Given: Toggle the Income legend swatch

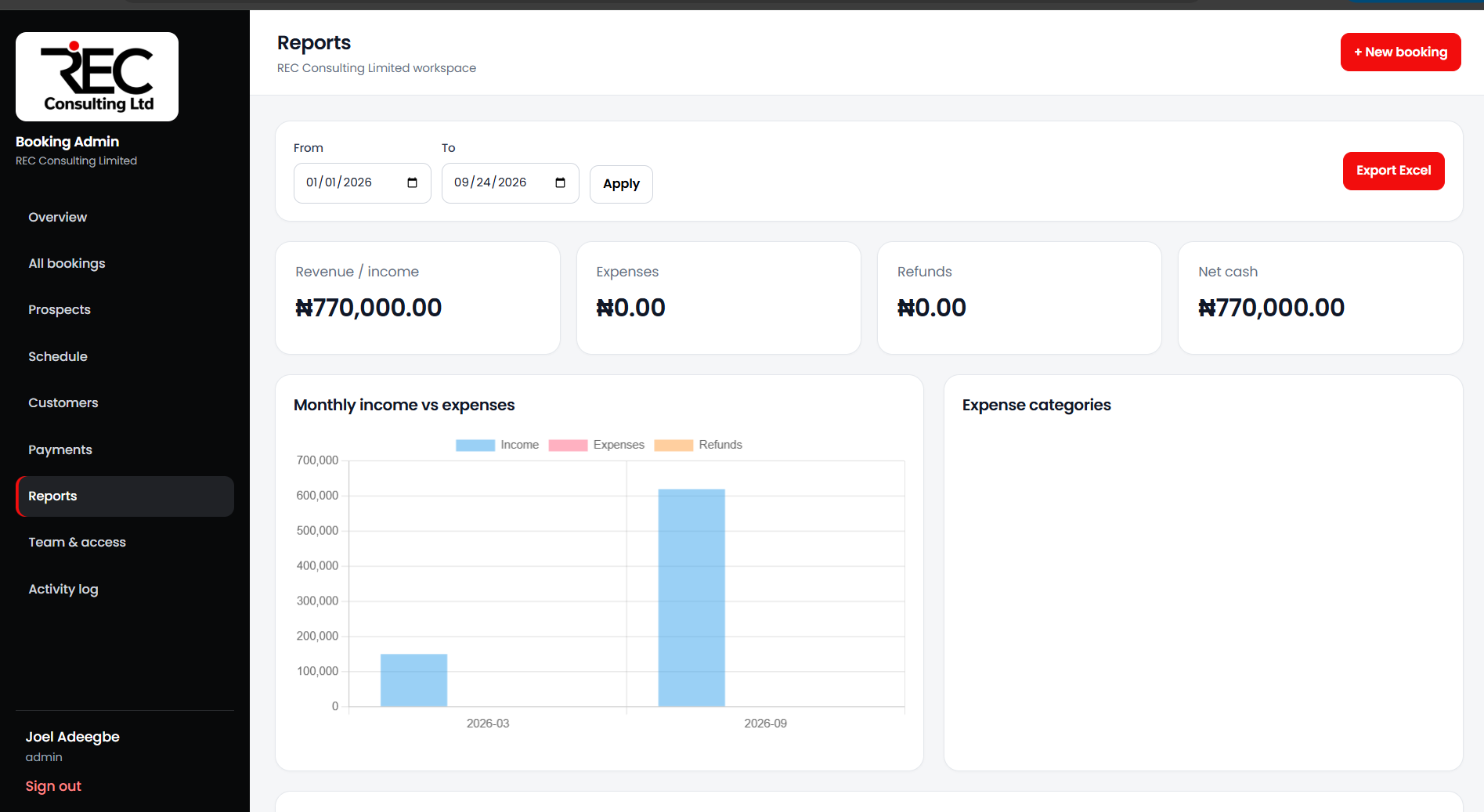Looking at the screenshot, I should [475, 445].
